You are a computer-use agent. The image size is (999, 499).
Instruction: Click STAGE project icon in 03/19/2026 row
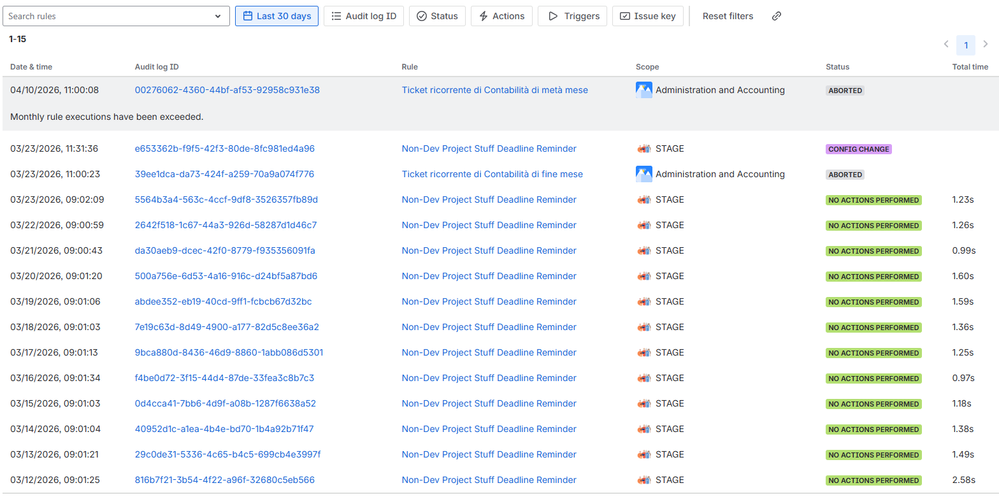(643, 302)
